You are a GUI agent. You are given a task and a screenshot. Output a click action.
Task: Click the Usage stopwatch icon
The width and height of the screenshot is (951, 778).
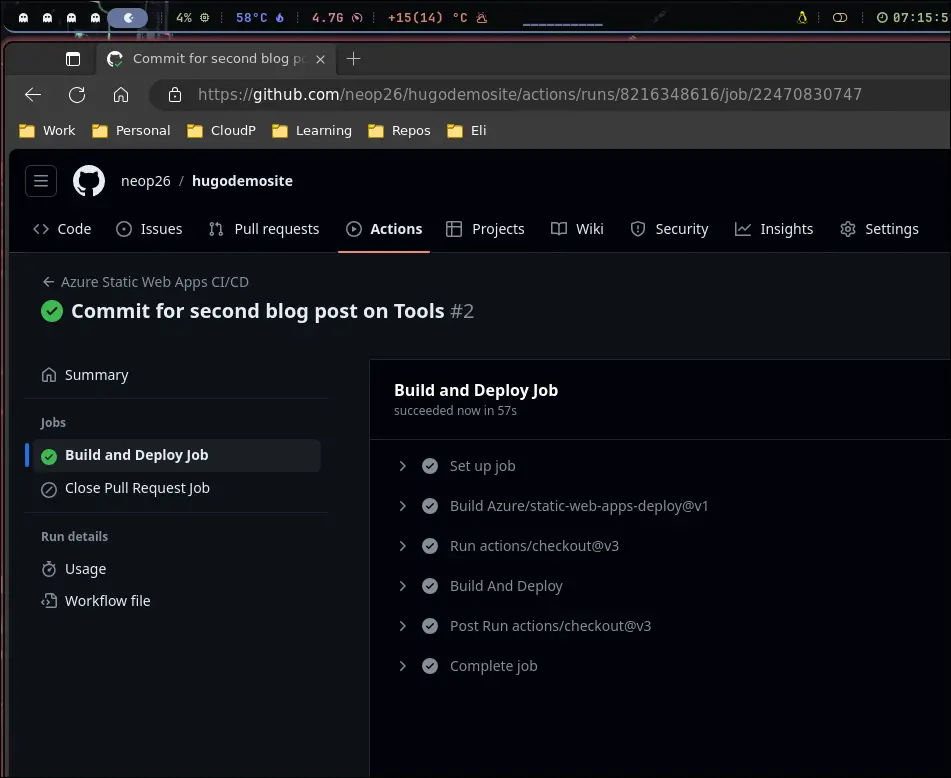[x=49, y=569]
